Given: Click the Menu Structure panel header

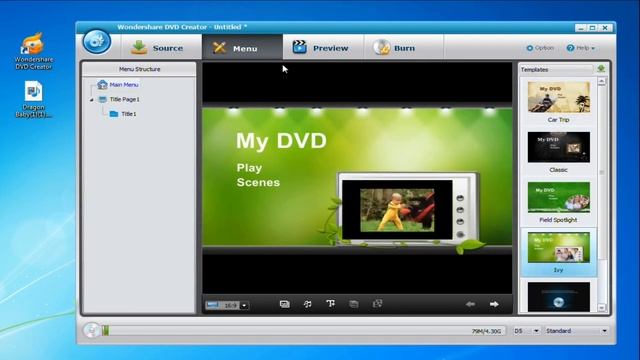Looking at the screenshot, I should pos(139,69).
